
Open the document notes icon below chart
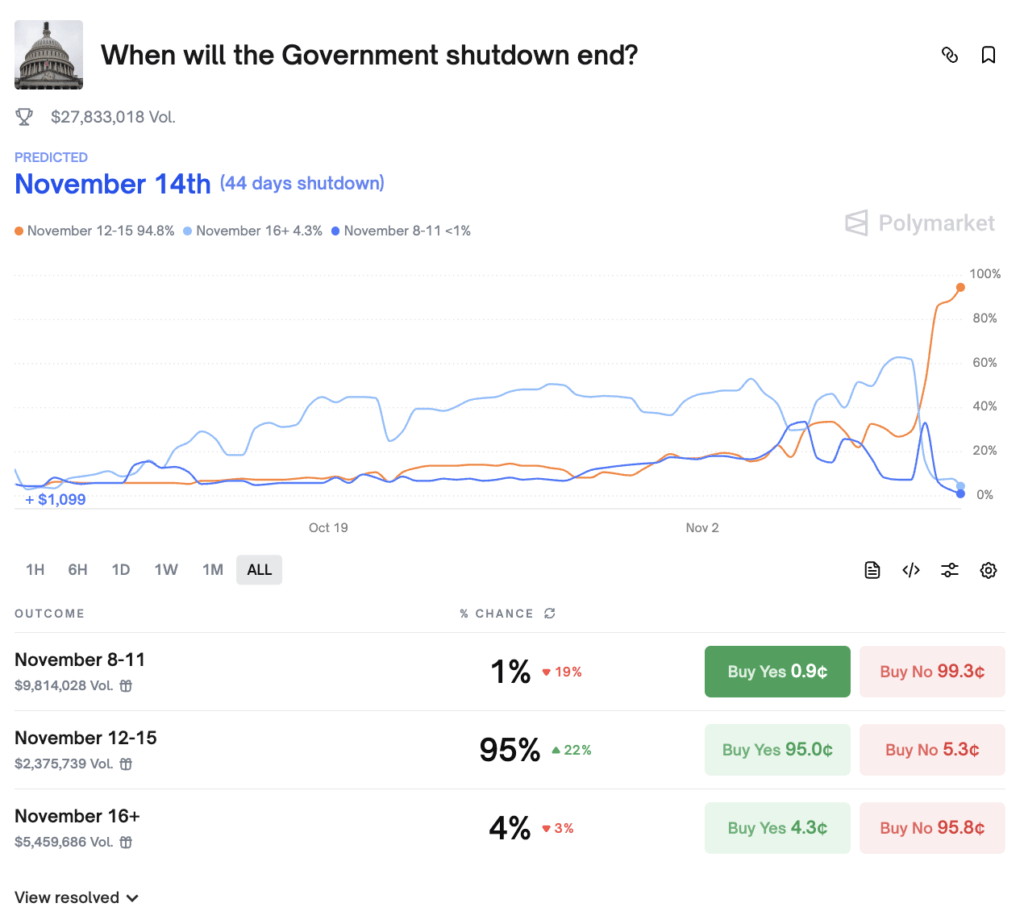(872, 570)
